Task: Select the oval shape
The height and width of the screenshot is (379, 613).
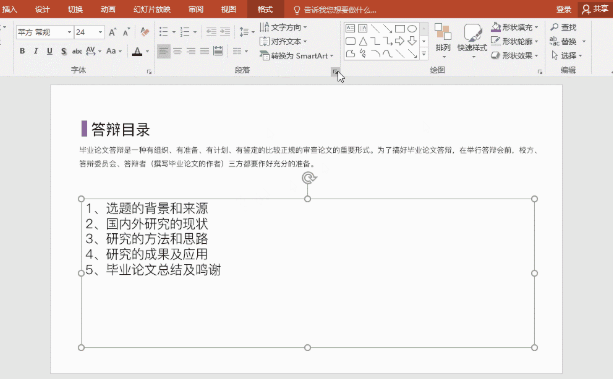Action: coord(412,29)
